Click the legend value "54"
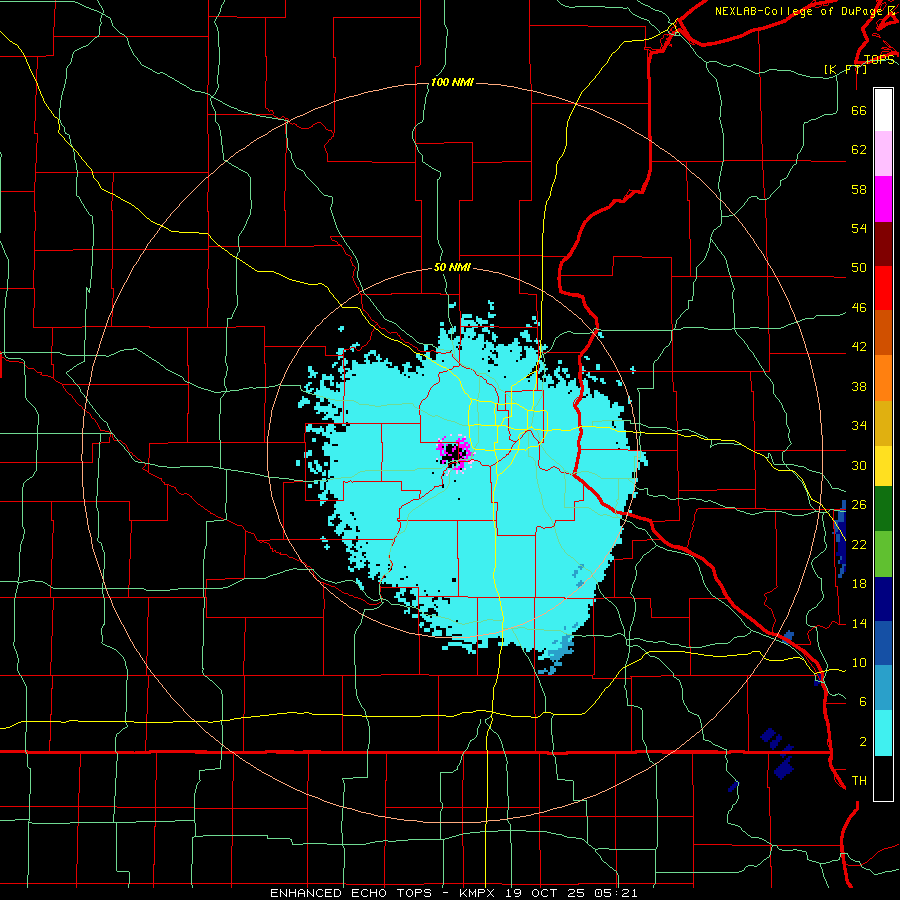 [x=859, y=228]
